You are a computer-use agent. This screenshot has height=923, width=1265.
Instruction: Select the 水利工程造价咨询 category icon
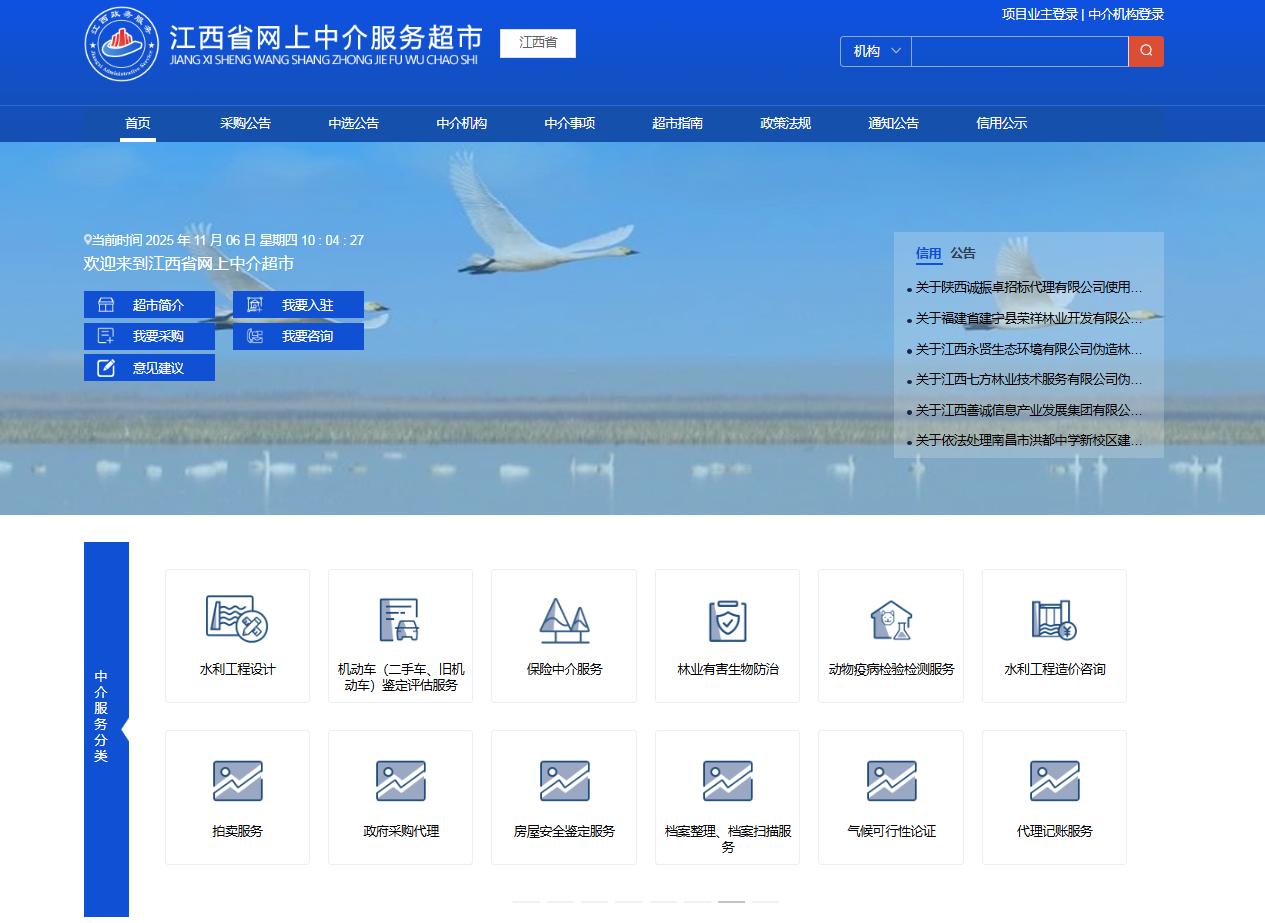(1053, 620)
